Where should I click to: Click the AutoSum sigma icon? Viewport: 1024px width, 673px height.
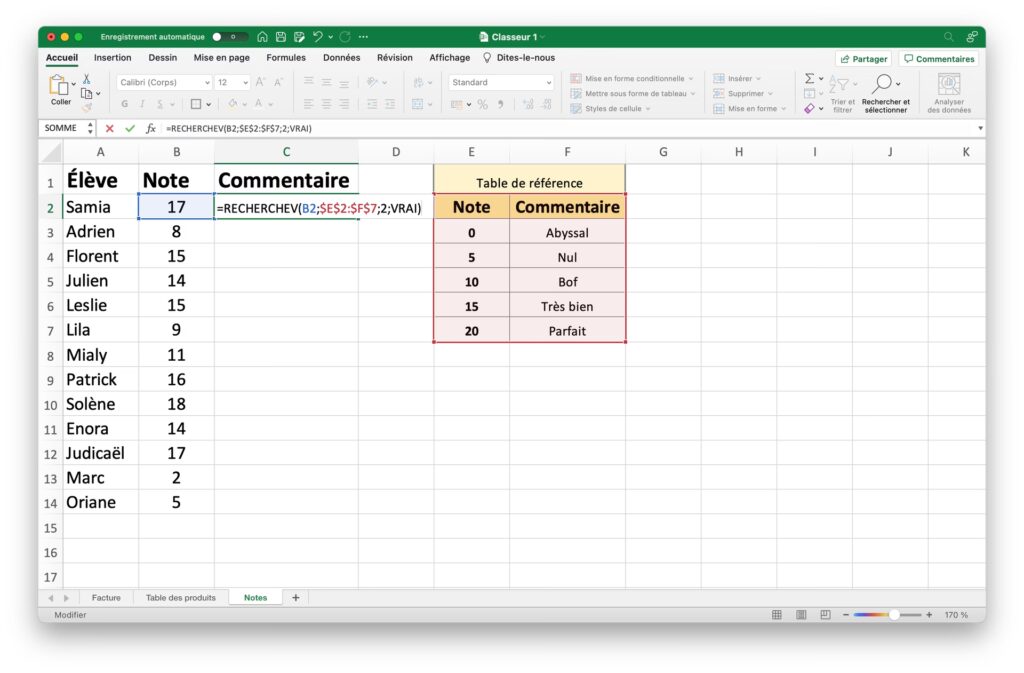[810, 79]
